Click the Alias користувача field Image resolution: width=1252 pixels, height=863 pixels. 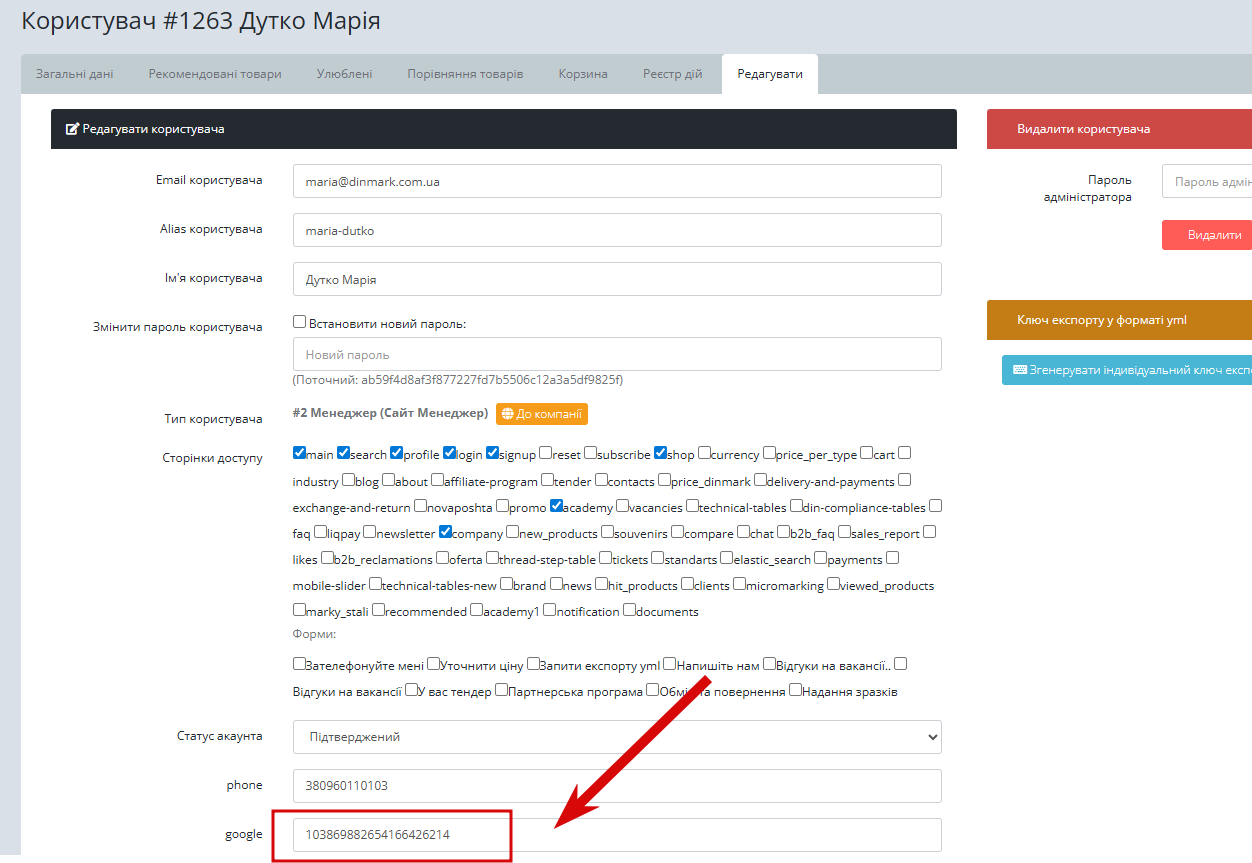[x=617, y=230]
